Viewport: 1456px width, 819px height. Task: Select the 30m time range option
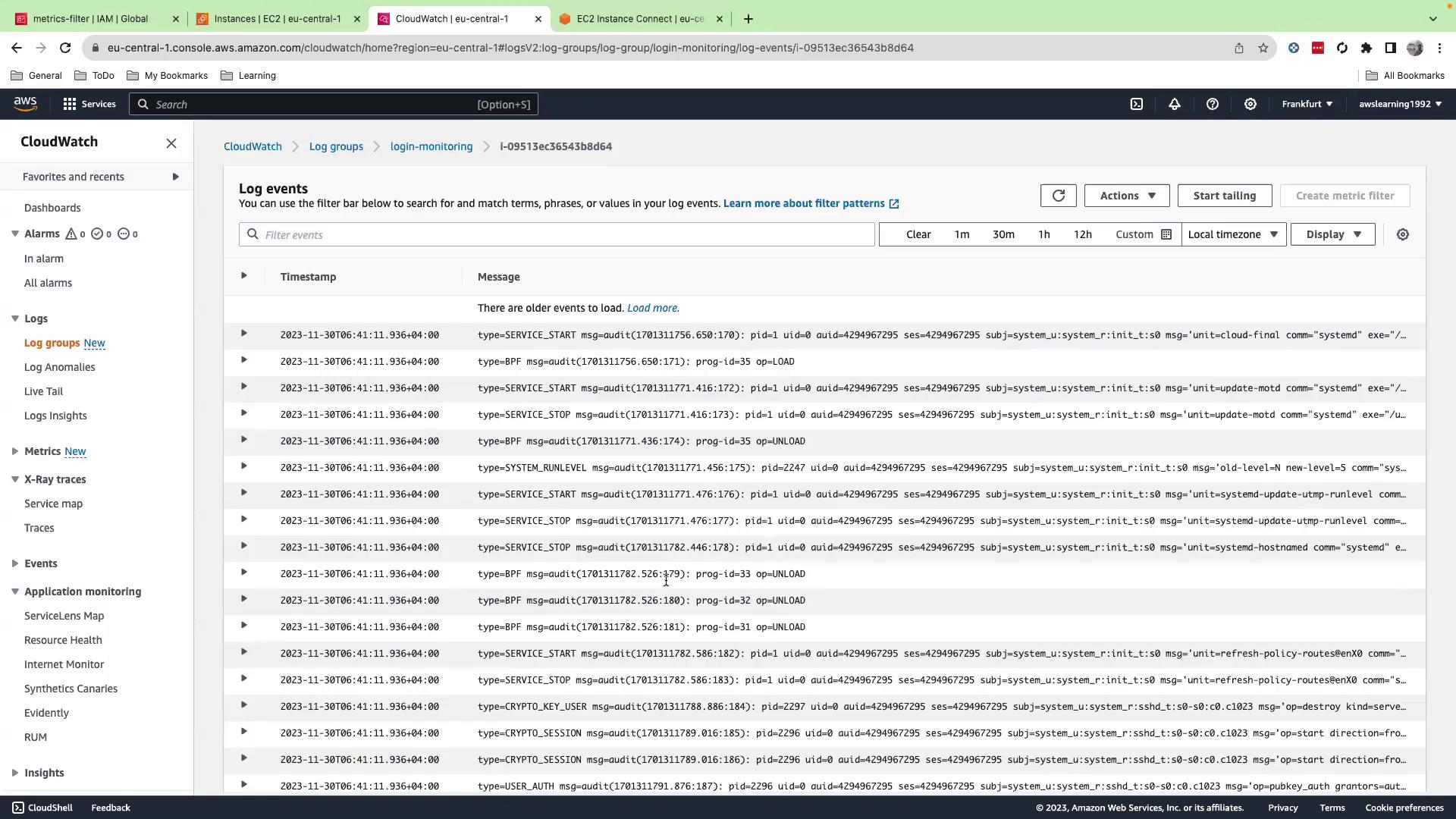[1003, 235]
